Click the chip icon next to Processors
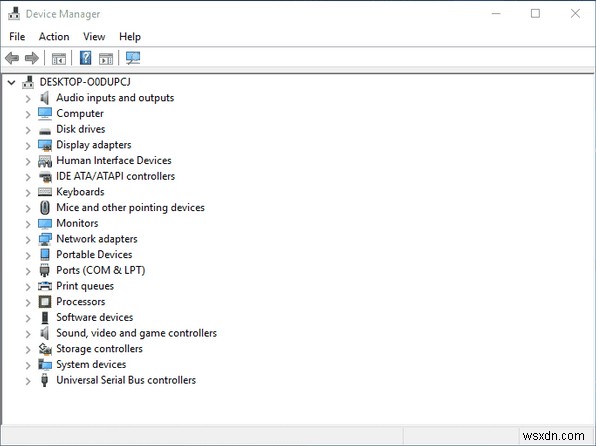The width and height of the screenshot is (596, 446). tap(45, 302)
